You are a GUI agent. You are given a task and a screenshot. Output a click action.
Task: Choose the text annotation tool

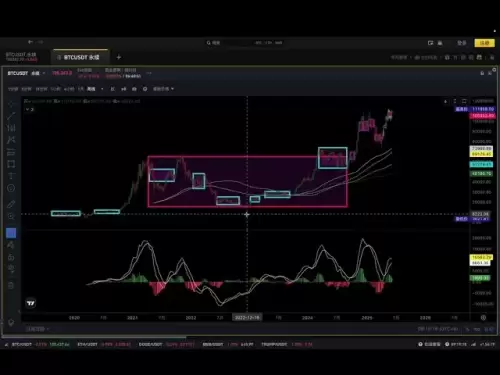coord(11,176)
